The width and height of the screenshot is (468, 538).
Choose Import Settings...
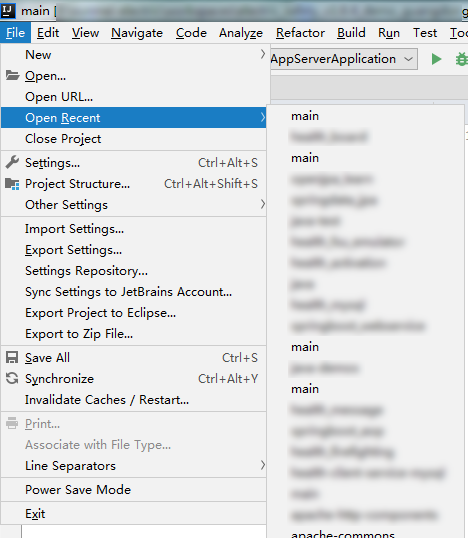click(134, 229)
